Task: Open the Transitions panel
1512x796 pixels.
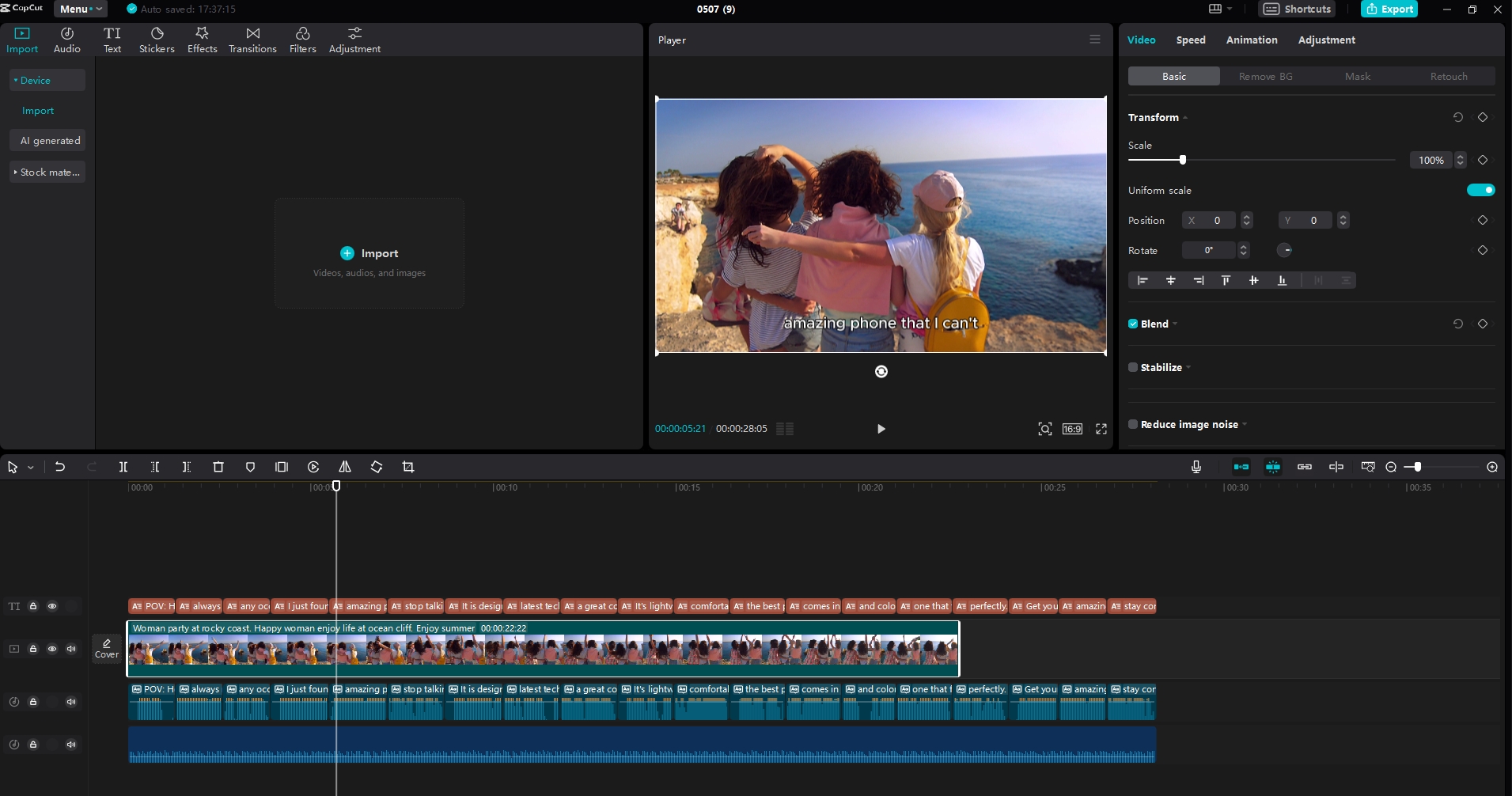Action: 252,40
